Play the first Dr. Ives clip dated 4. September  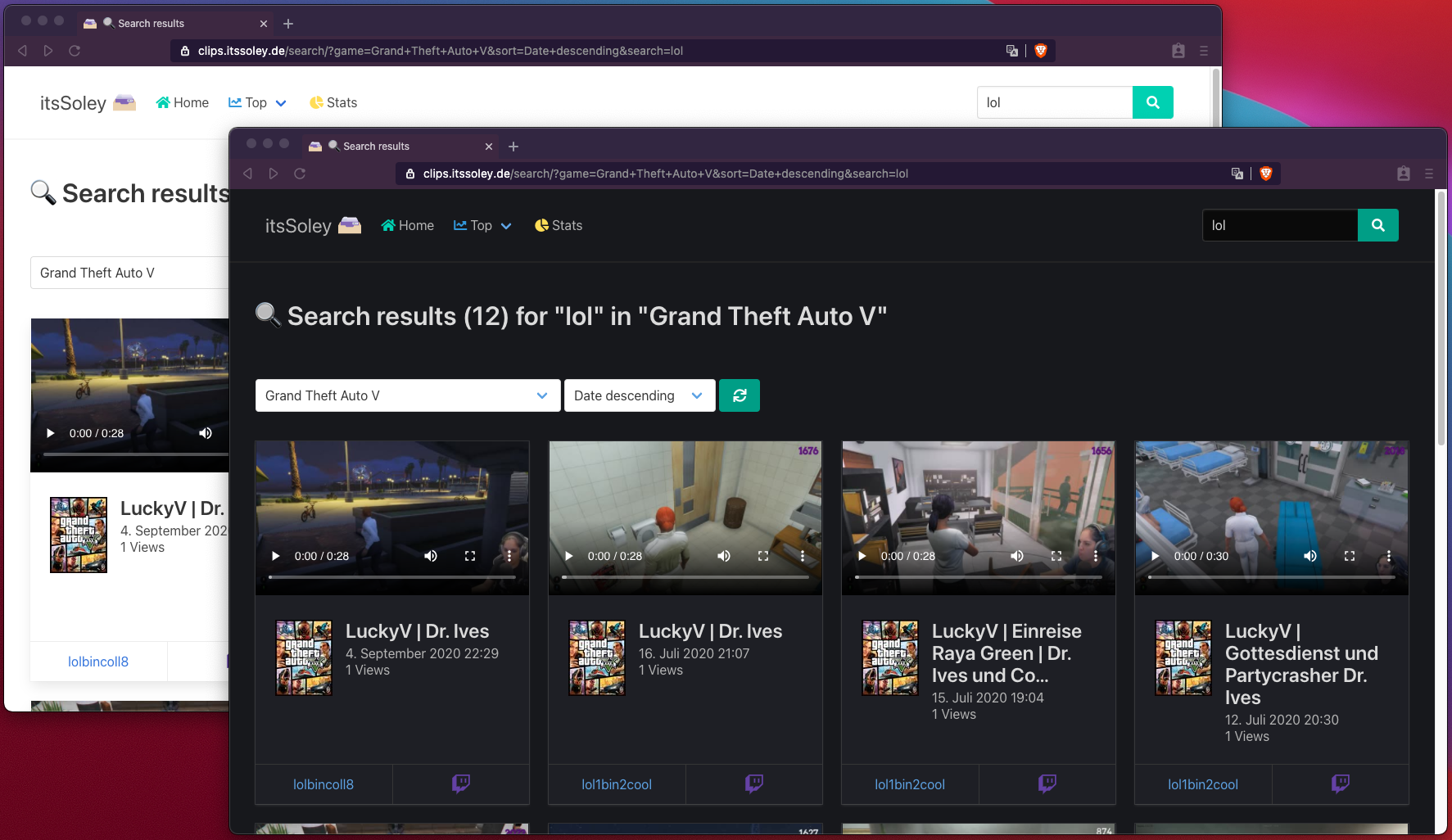[276, 556]
